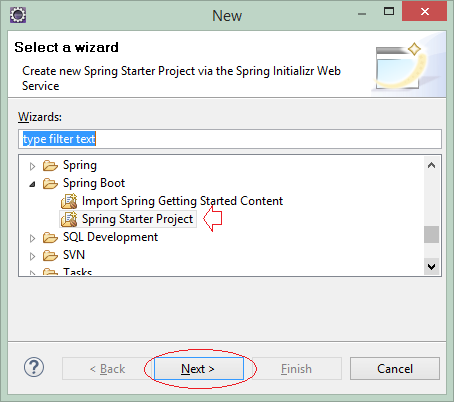The width and height of the screenshot is (454, 402).
Task: Collapse the Spring Boot tree node
Action: coord(32,184)
